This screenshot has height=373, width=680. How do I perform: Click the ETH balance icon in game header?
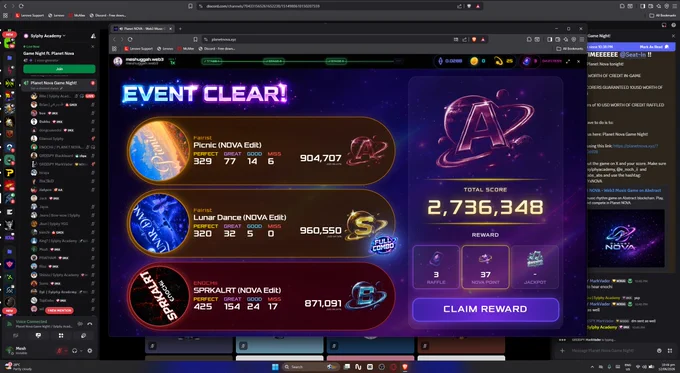point(440,61)
